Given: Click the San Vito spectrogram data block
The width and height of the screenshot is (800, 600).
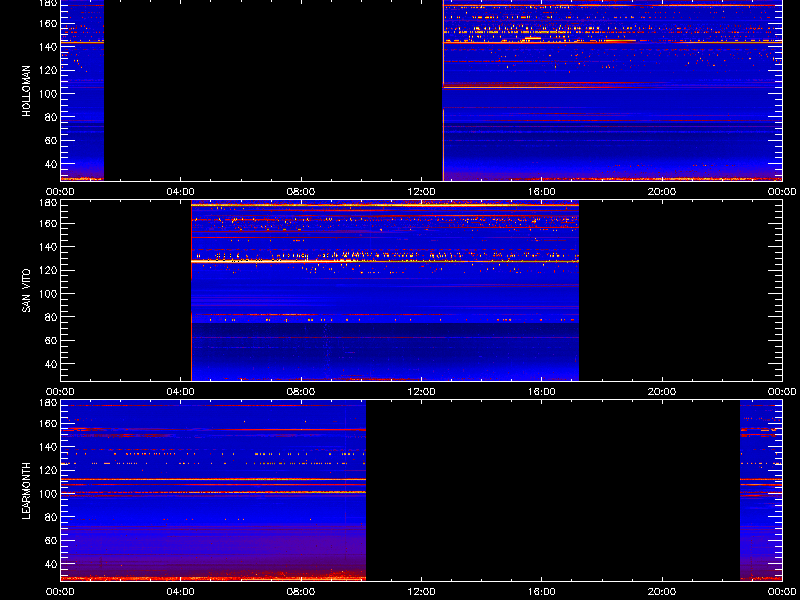Looking at the screenshot, I should 385,291.
